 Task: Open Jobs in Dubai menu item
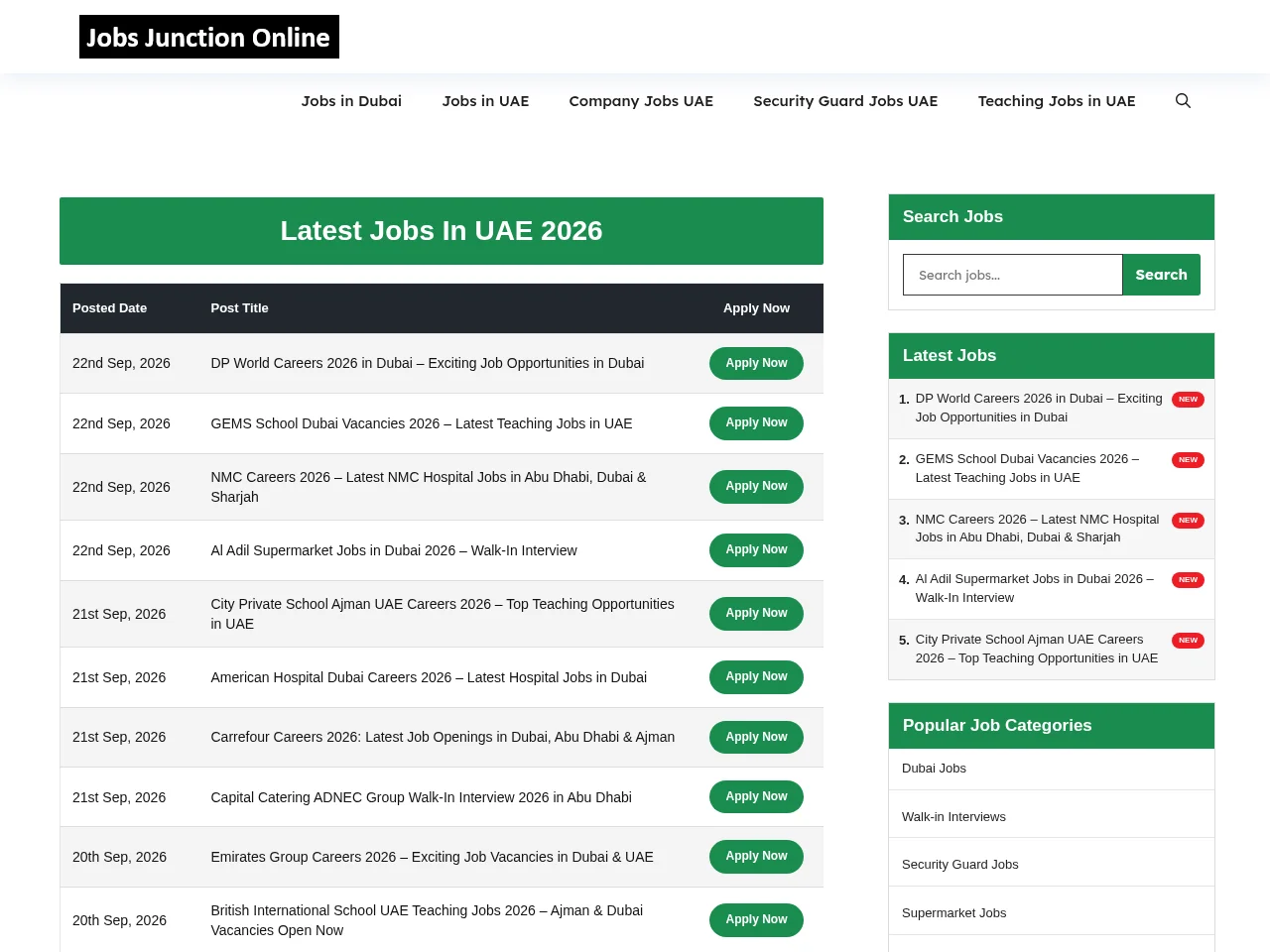click(351, 101)
